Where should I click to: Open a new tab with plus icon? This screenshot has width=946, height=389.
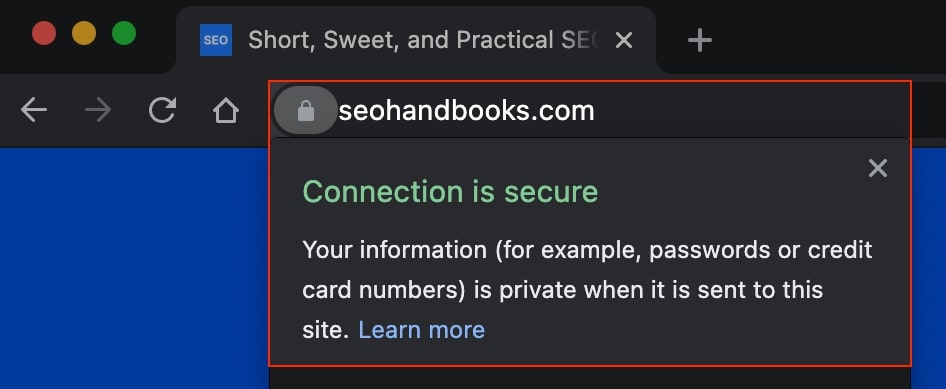pyautogui.click(x=700, y=40)
